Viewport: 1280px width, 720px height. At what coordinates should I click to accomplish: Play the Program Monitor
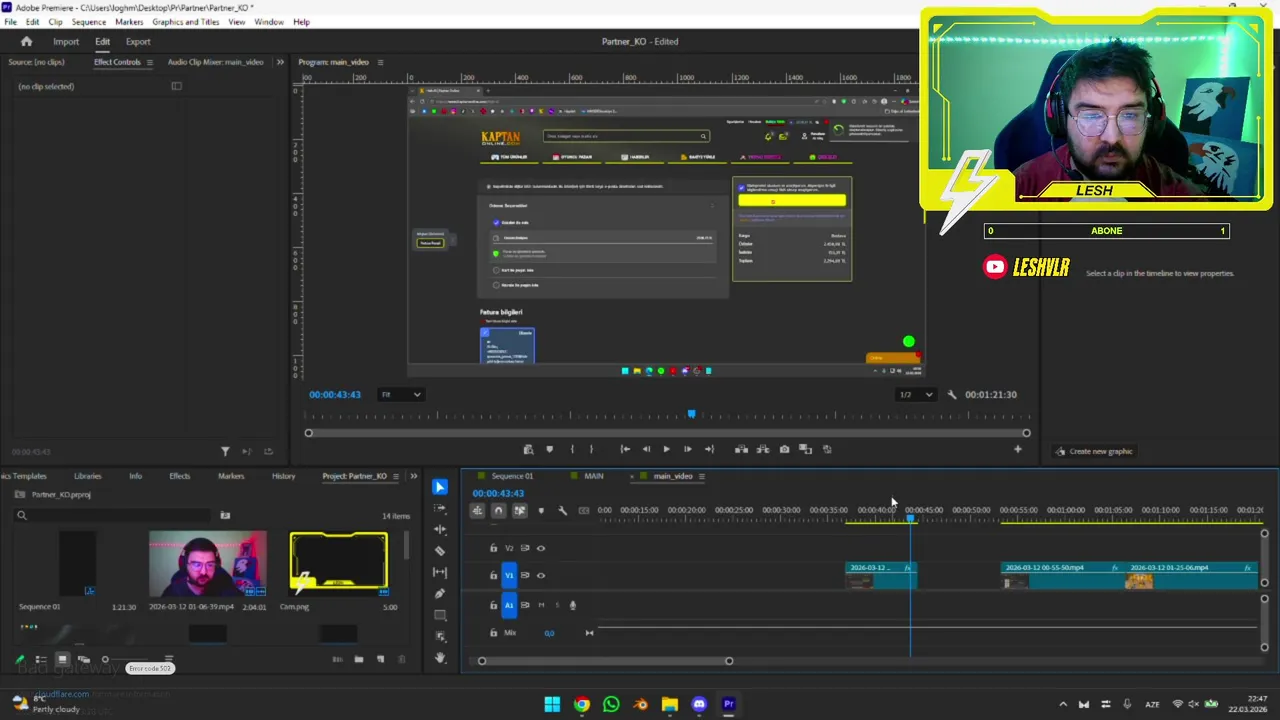[x=667, y=449]
